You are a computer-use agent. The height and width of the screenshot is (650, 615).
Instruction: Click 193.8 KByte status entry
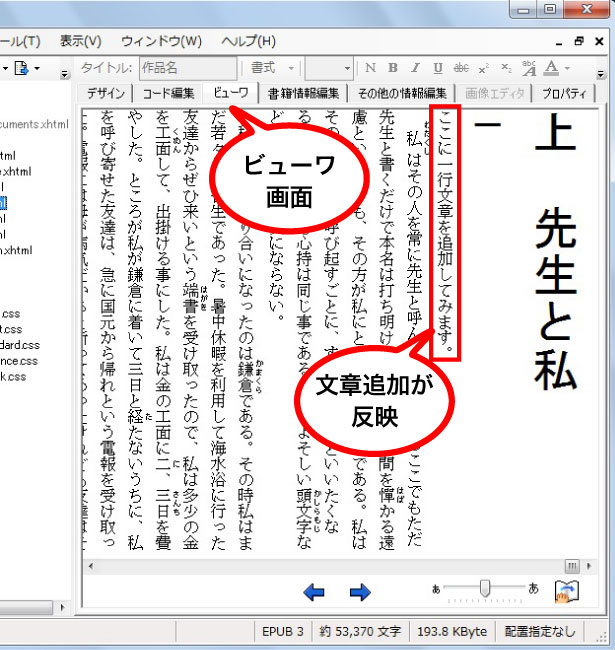[452, 631]
